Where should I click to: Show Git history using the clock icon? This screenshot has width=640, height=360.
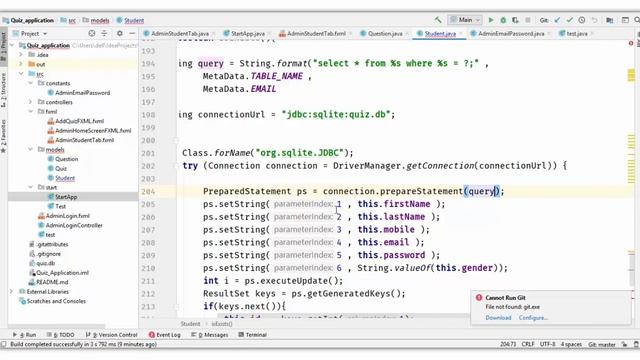coord(582,20)
